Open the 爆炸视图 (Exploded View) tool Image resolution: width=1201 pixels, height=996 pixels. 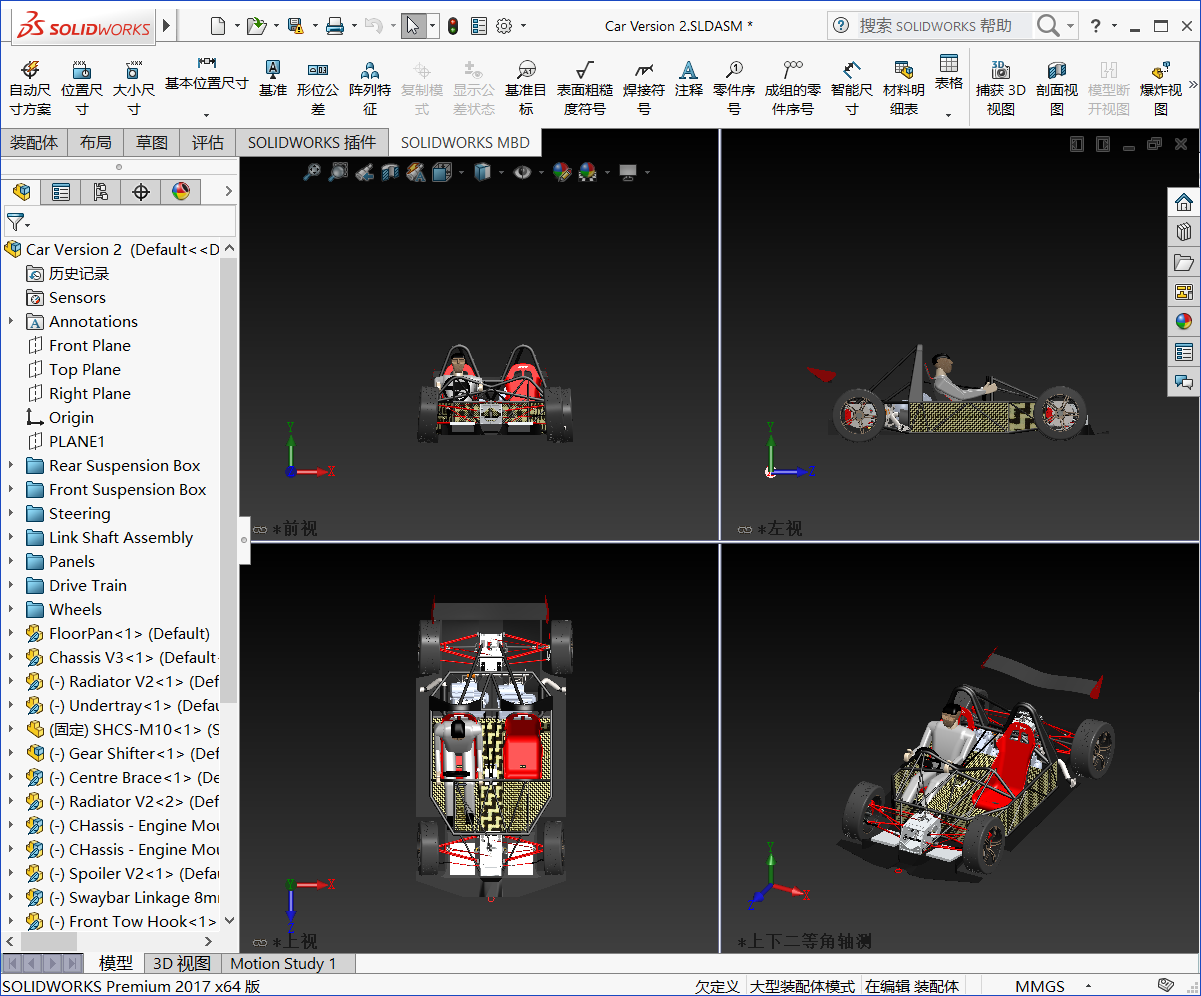click(1160, 87)
